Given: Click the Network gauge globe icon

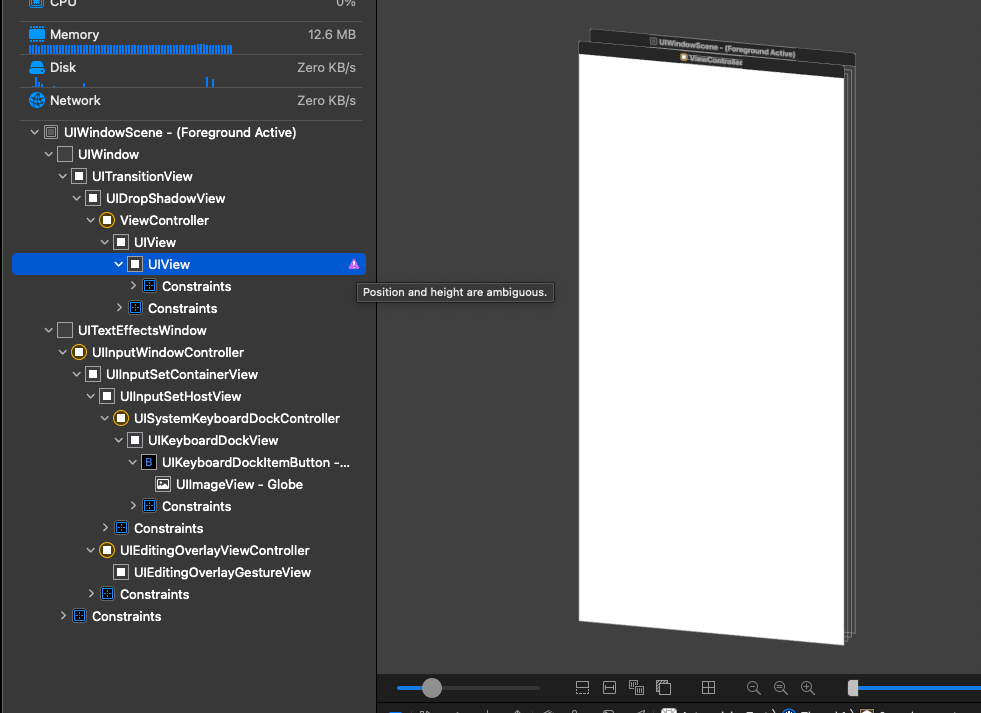Looking at the screenshot, I should [x=37, y=100].
